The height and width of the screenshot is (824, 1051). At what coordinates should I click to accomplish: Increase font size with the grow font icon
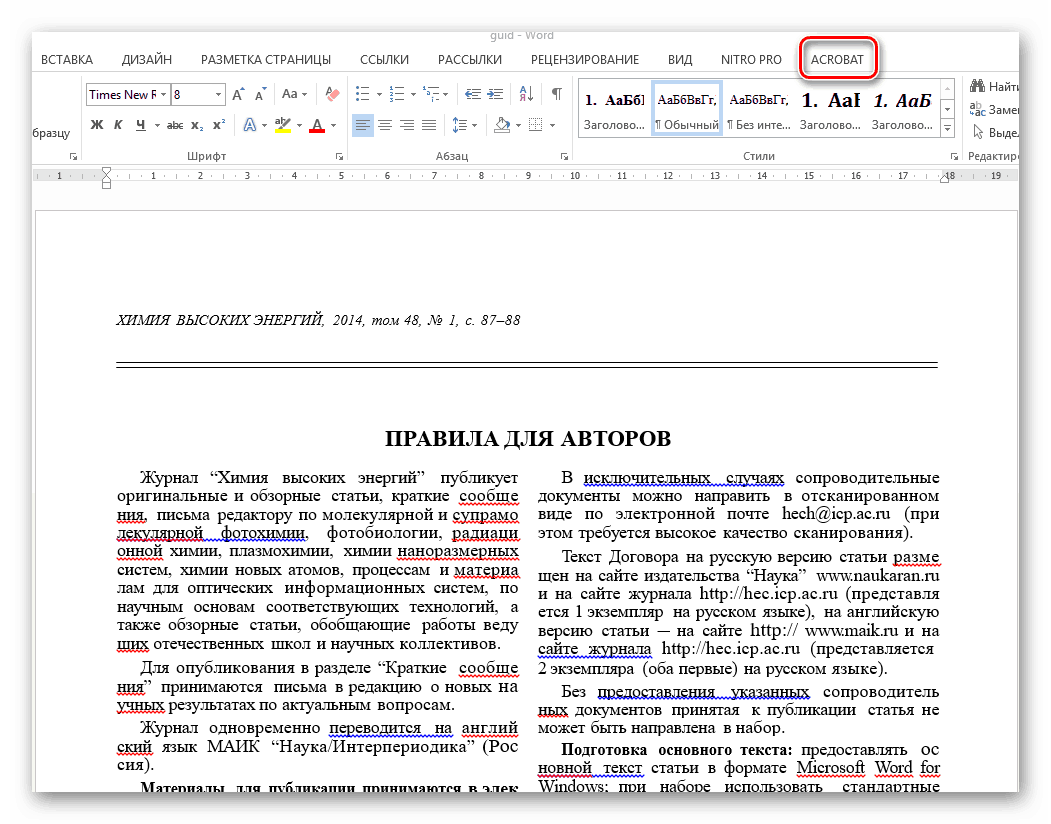pyautogui.click(x=238, y=94)
